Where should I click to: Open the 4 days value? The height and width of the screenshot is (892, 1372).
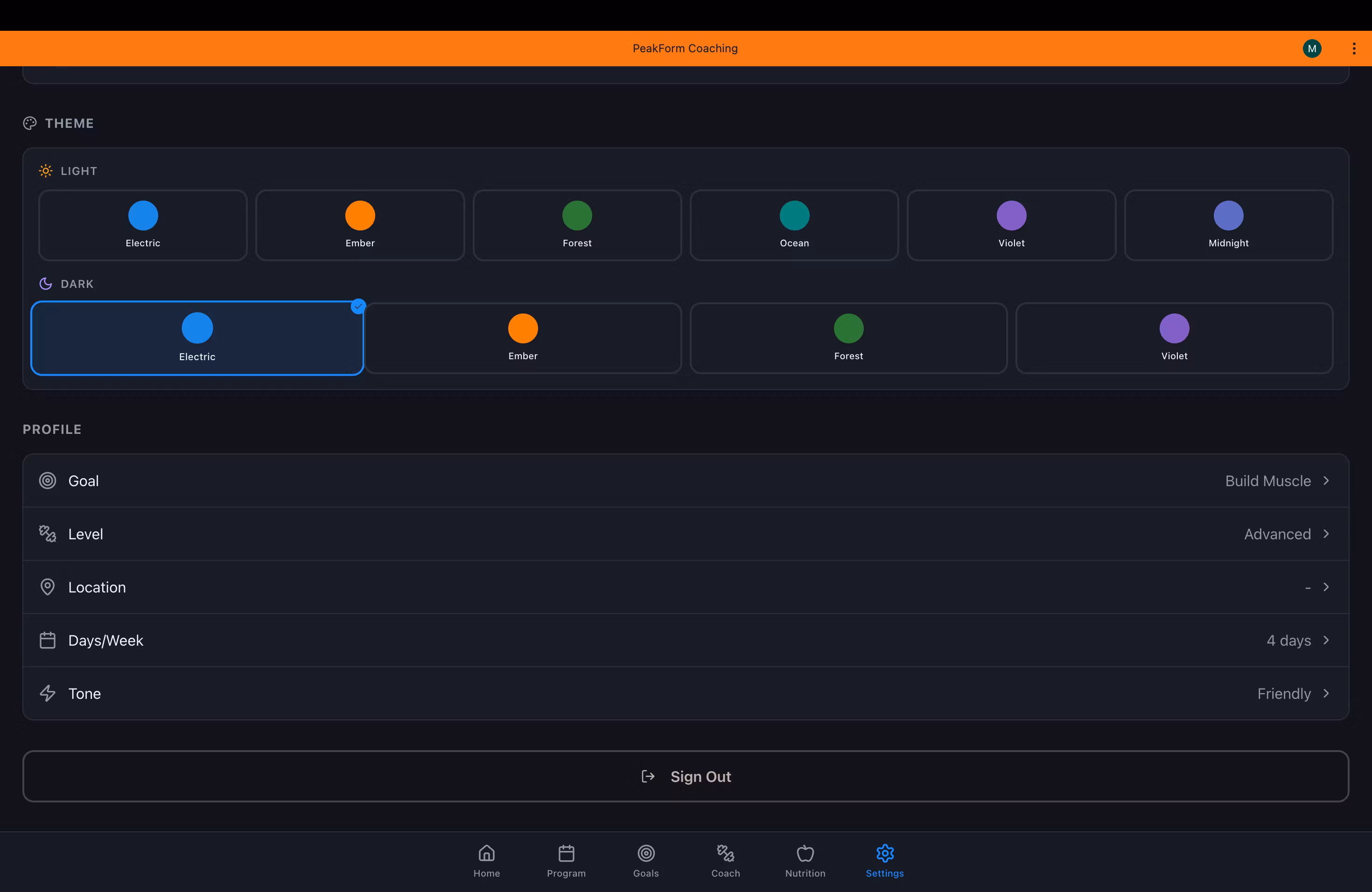1289,641
